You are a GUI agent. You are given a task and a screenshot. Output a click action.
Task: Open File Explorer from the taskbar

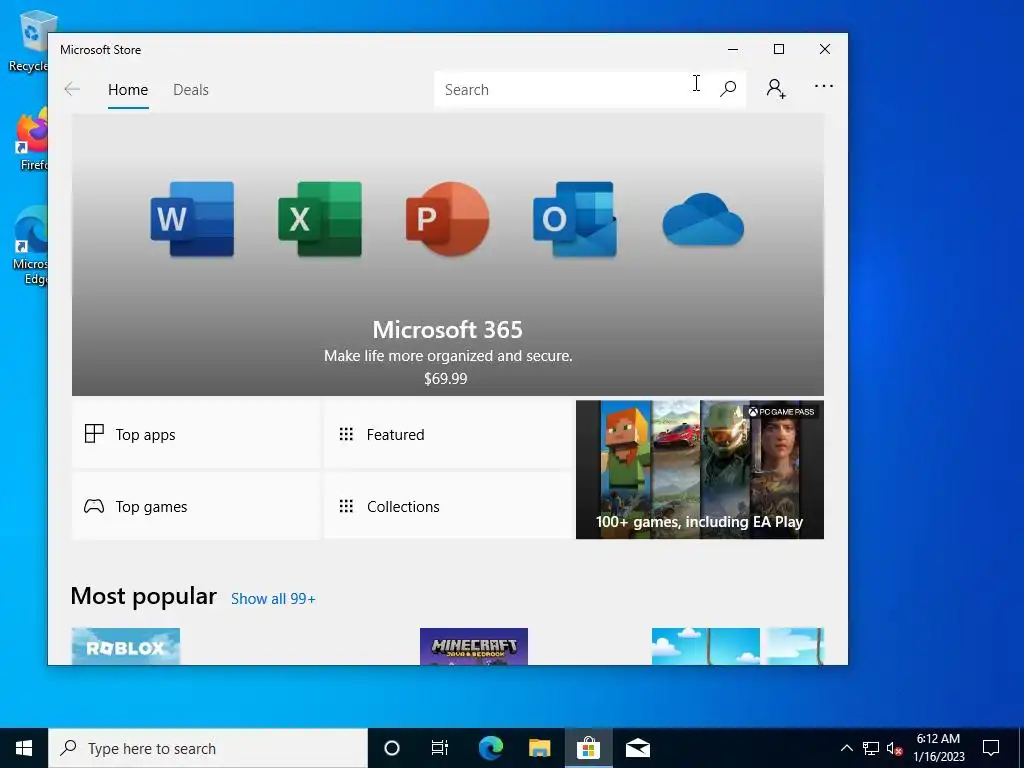pyautogui.click(x=539, y=748)
